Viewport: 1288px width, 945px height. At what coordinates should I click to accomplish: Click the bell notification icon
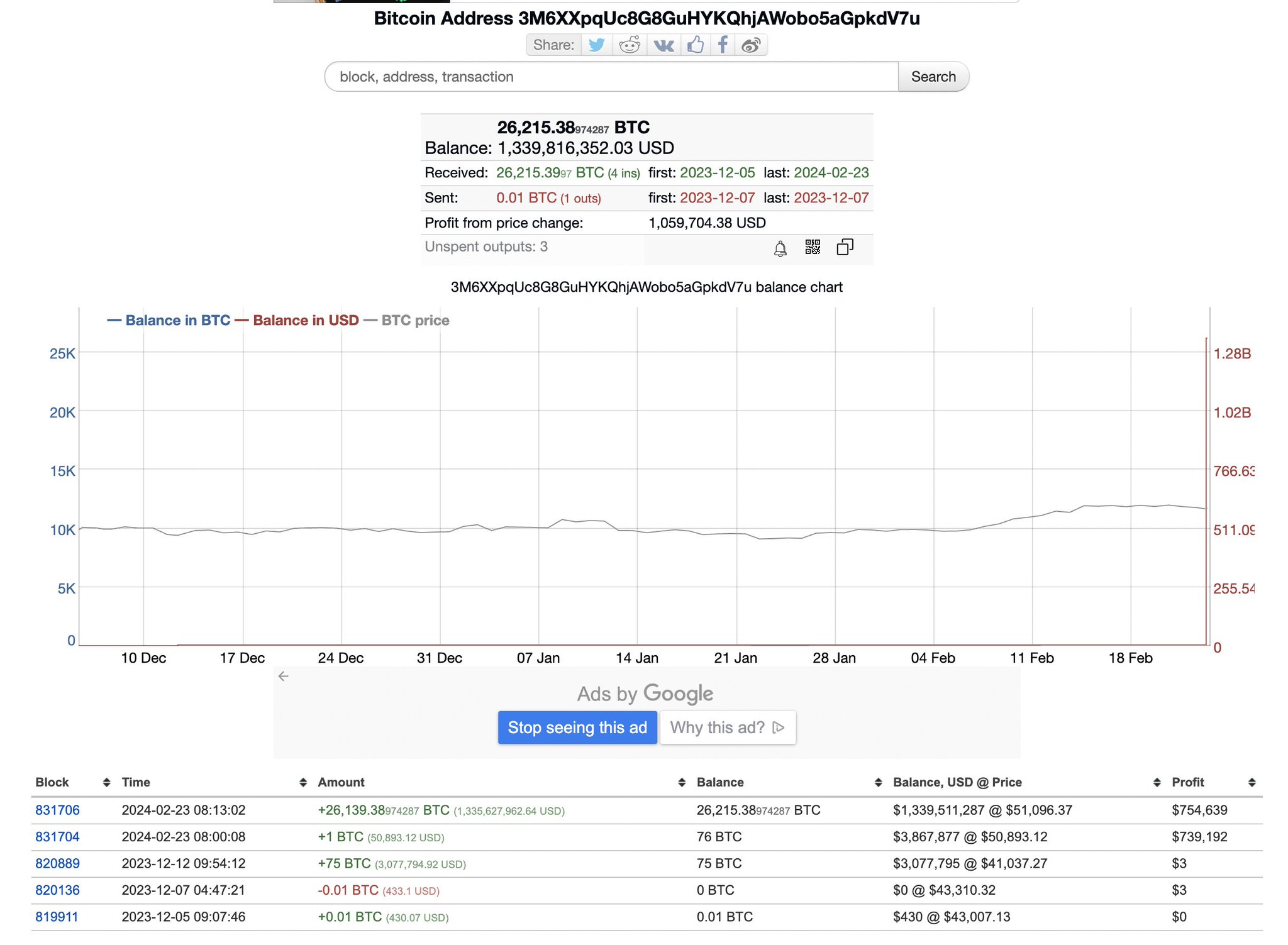(x=780, y=248)
